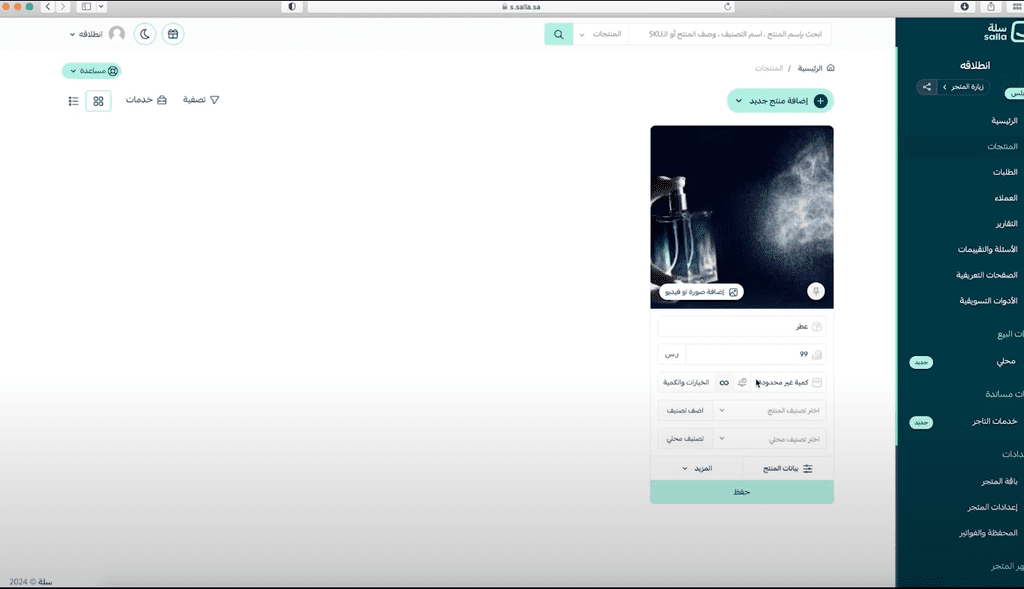
Task: Expand إضافة منتج جديد dropdown arrow
Action: (739, 101)
